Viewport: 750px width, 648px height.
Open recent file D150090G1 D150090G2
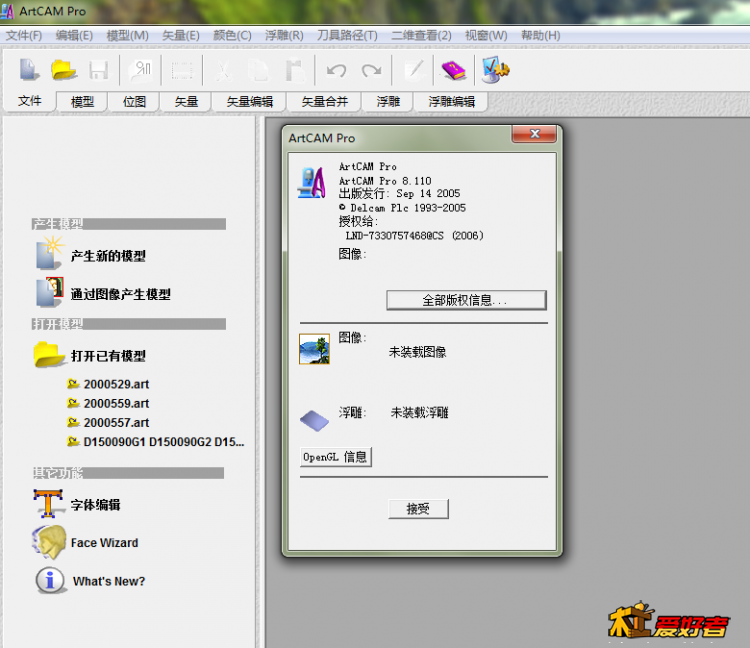pos(164,442)
